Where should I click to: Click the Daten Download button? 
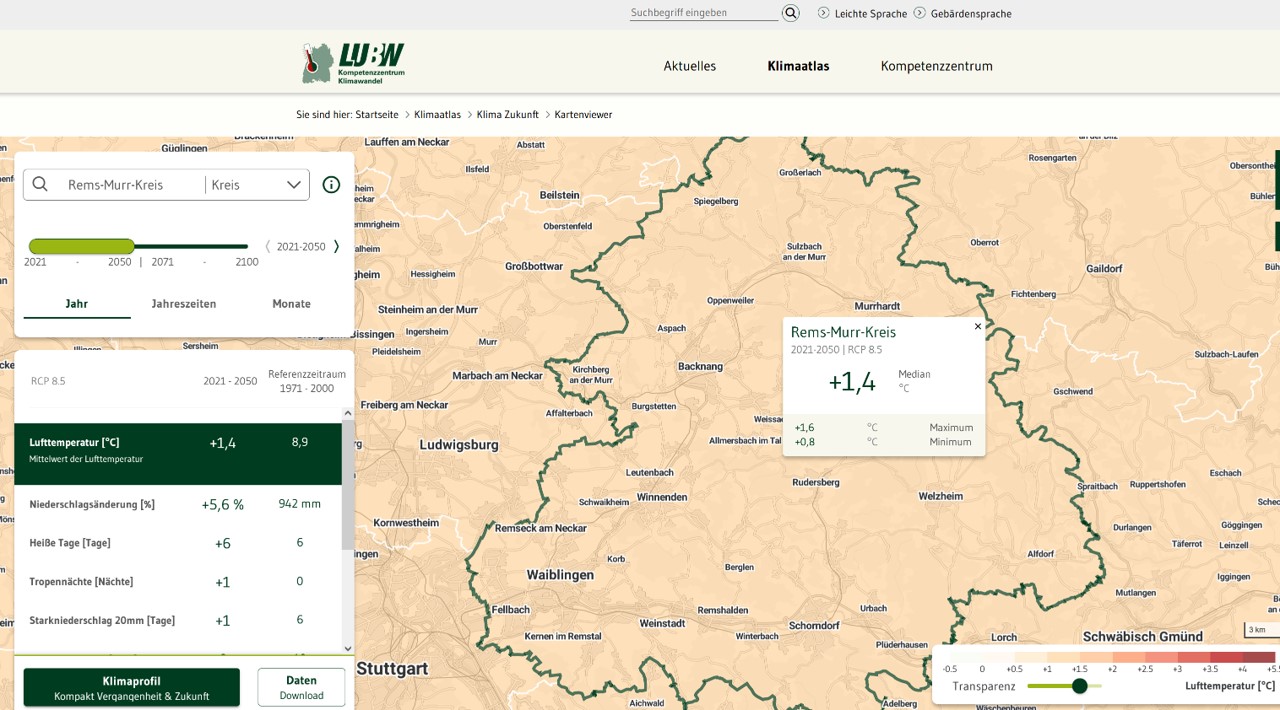(x=301, y=688)
